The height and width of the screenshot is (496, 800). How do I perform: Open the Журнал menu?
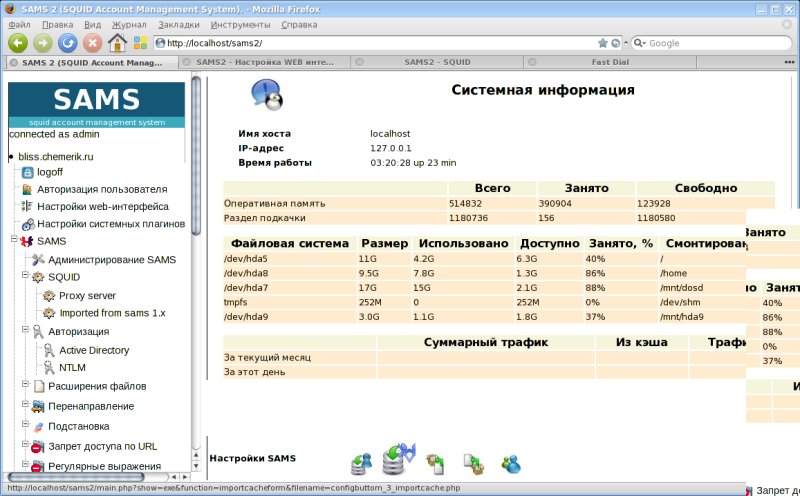(129, 24)
